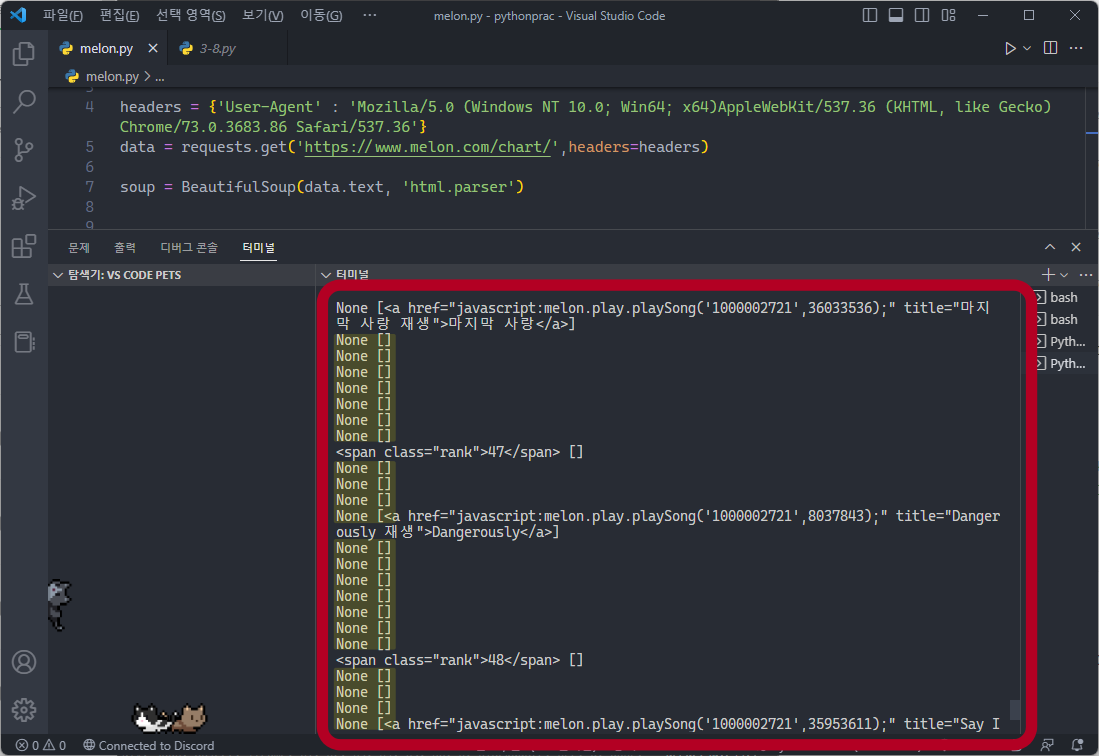Split the editor to the right
The height and width of the screenshot is (756, 1099).
pyautogui.click(x=1050, y=48)
